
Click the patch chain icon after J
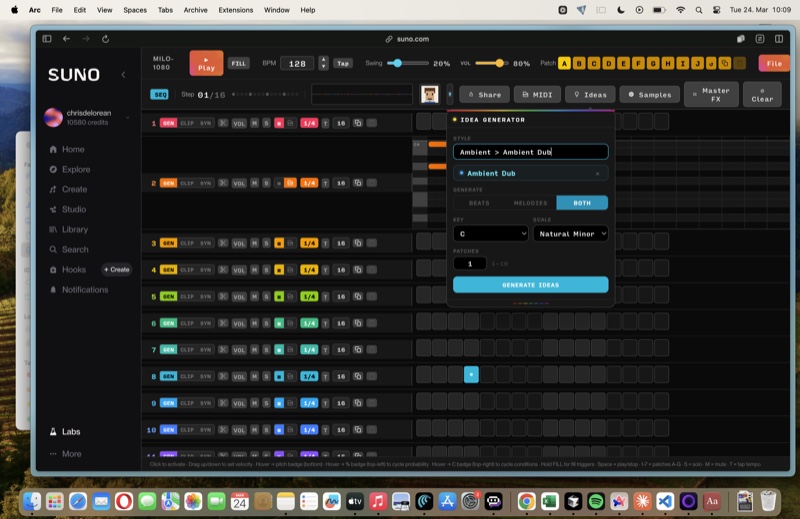tap(710, 63)
